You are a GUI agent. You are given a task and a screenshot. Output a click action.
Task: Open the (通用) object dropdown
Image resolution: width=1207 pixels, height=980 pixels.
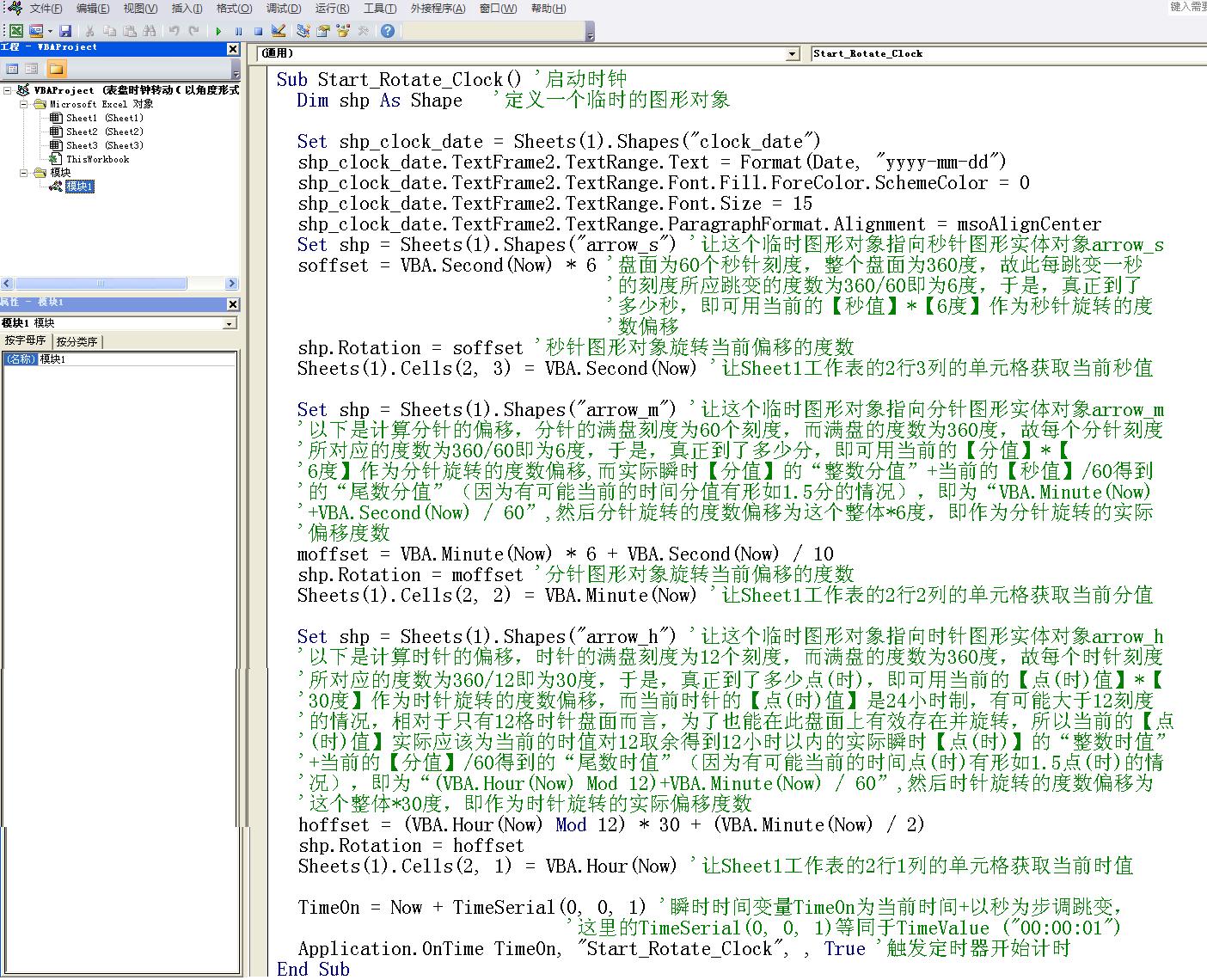(793, 54)
